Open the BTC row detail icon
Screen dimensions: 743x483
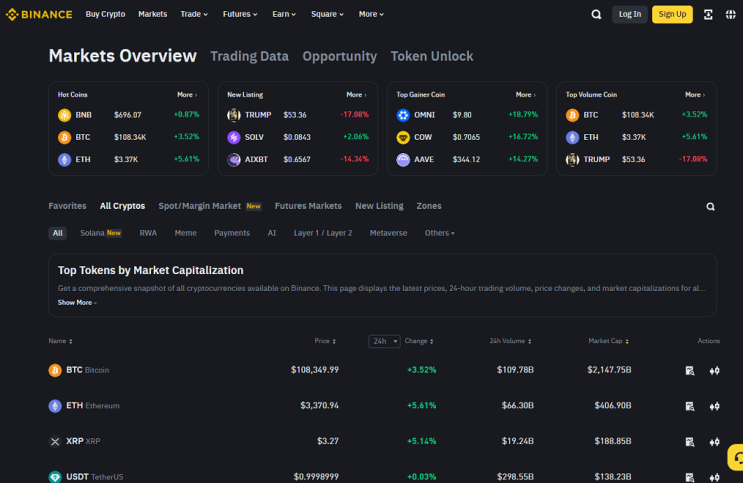(x=690, y=371)
